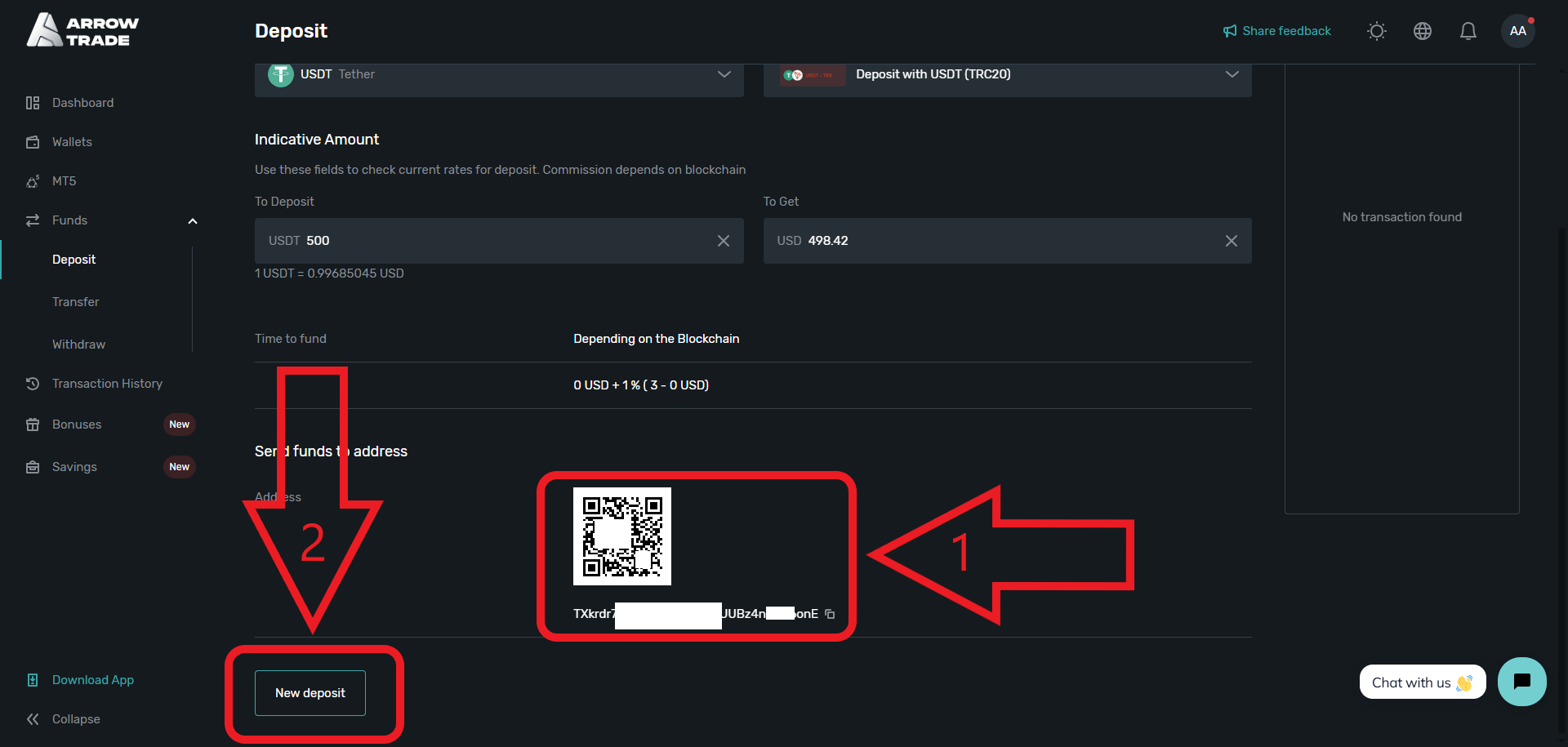Click the Download App link
1568x747 pixels.
tap(93, 680)
